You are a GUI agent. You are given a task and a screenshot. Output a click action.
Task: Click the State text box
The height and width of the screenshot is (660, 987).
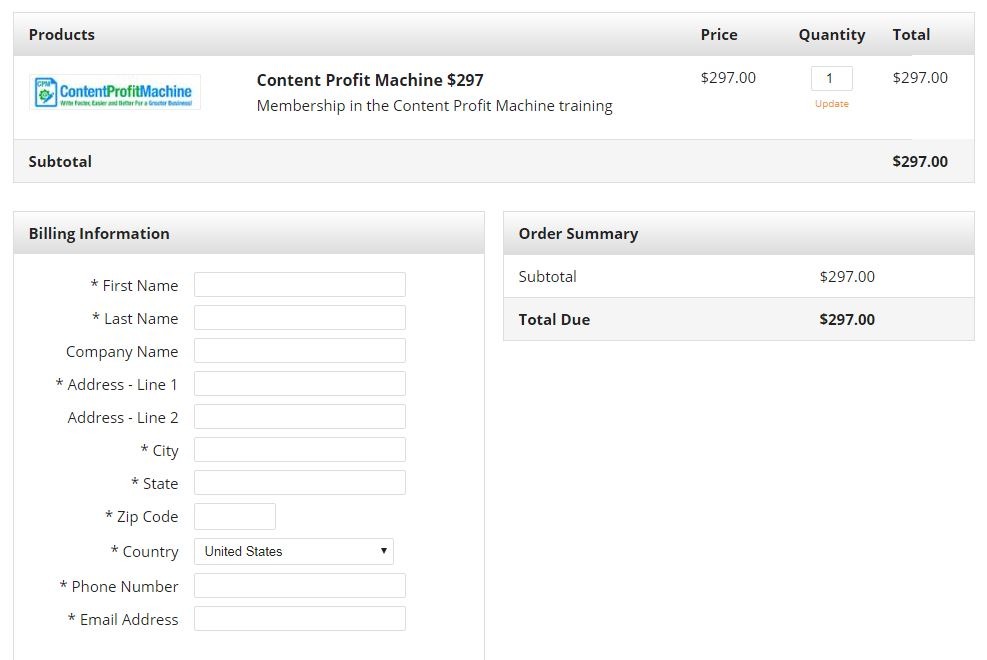pyautogui.click(x=299, y=483)
